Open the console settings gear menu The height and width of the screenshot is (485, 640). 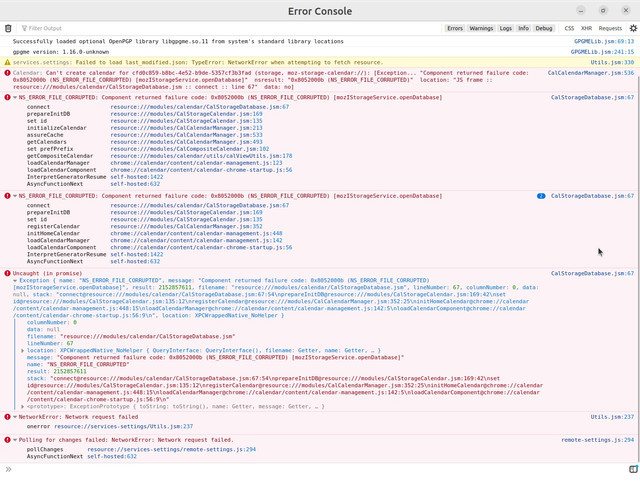[x=633, y=28]
